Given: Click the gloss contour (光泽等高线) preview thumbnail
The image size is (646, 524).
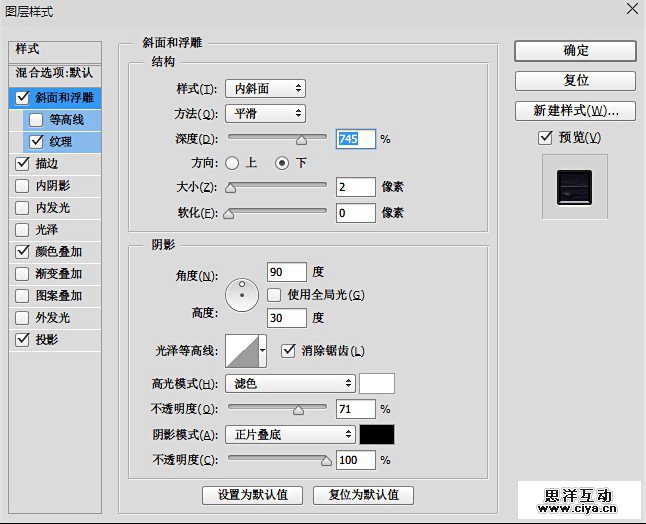Looking at the screenshot, I should click(241, 351).
